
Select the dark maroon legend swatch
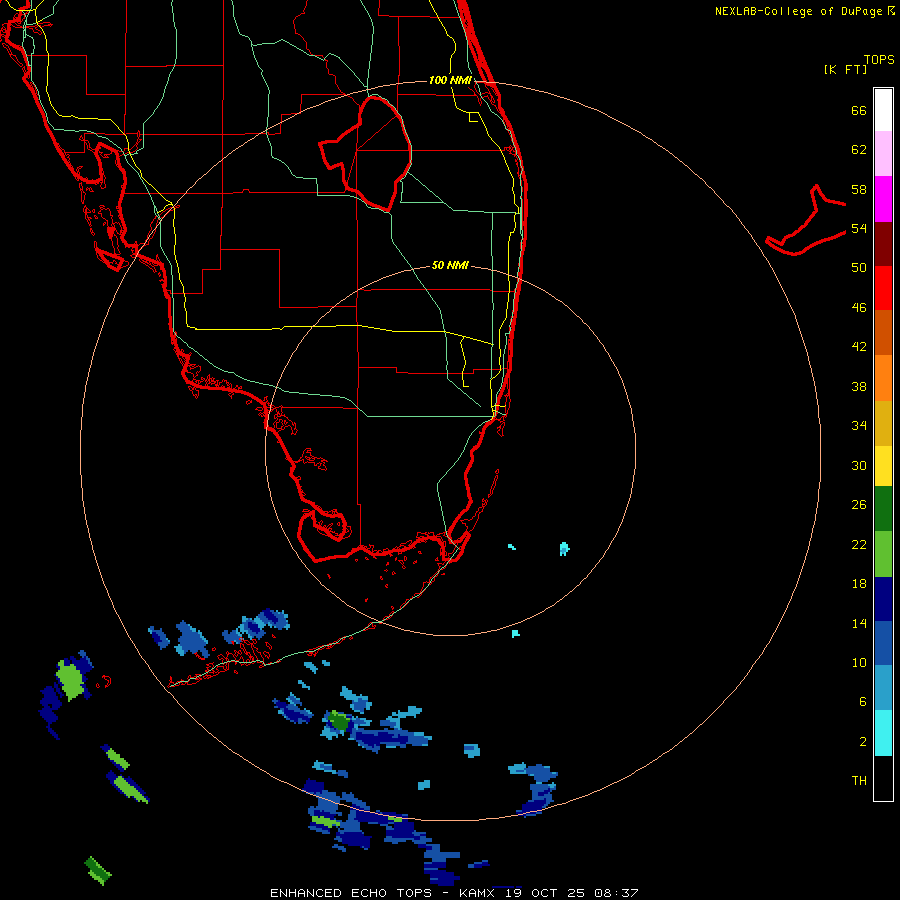pos(883,243)
